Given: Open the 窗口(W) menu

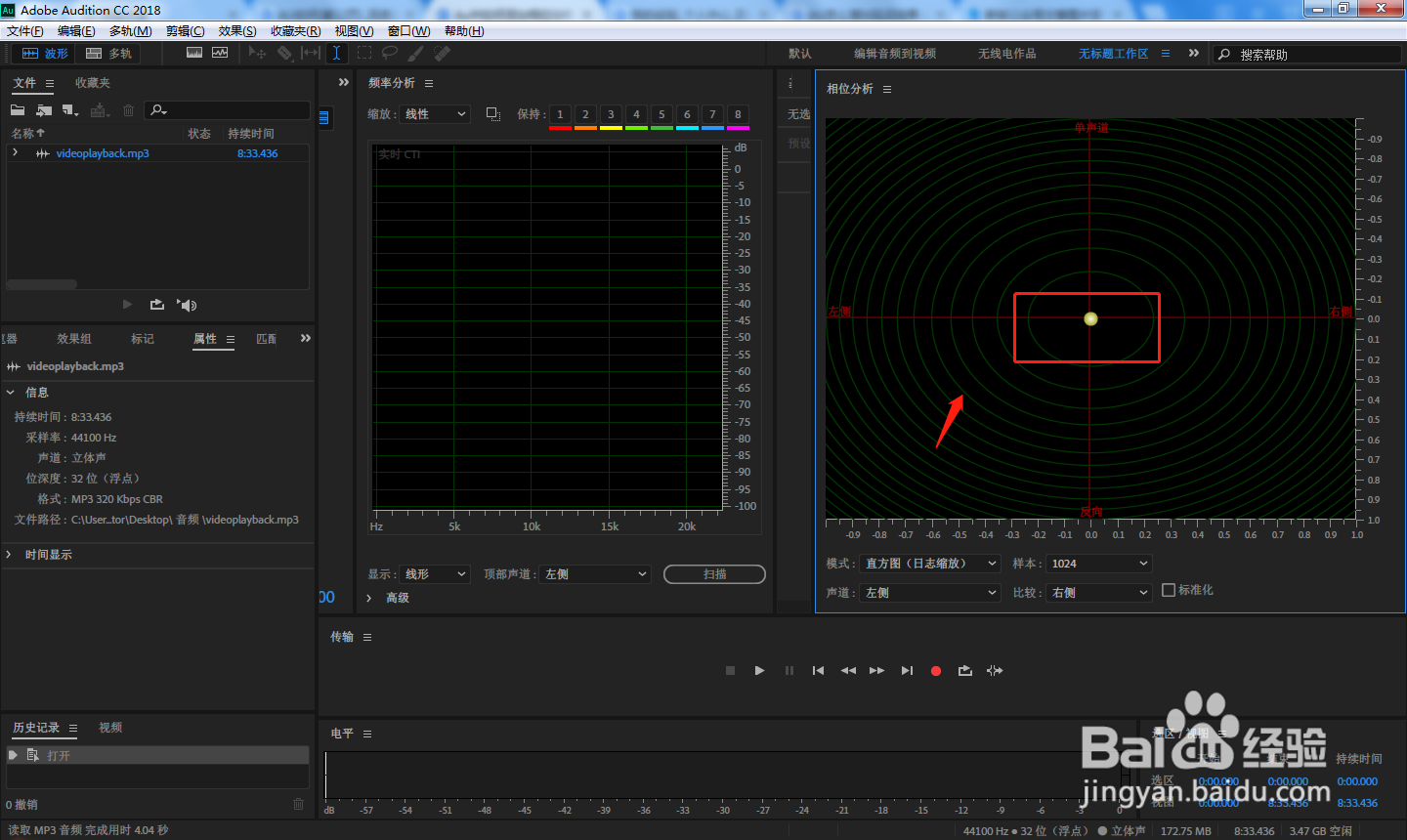Looking at the screenshot, I should pyautogui.click(x=408, y=31).
